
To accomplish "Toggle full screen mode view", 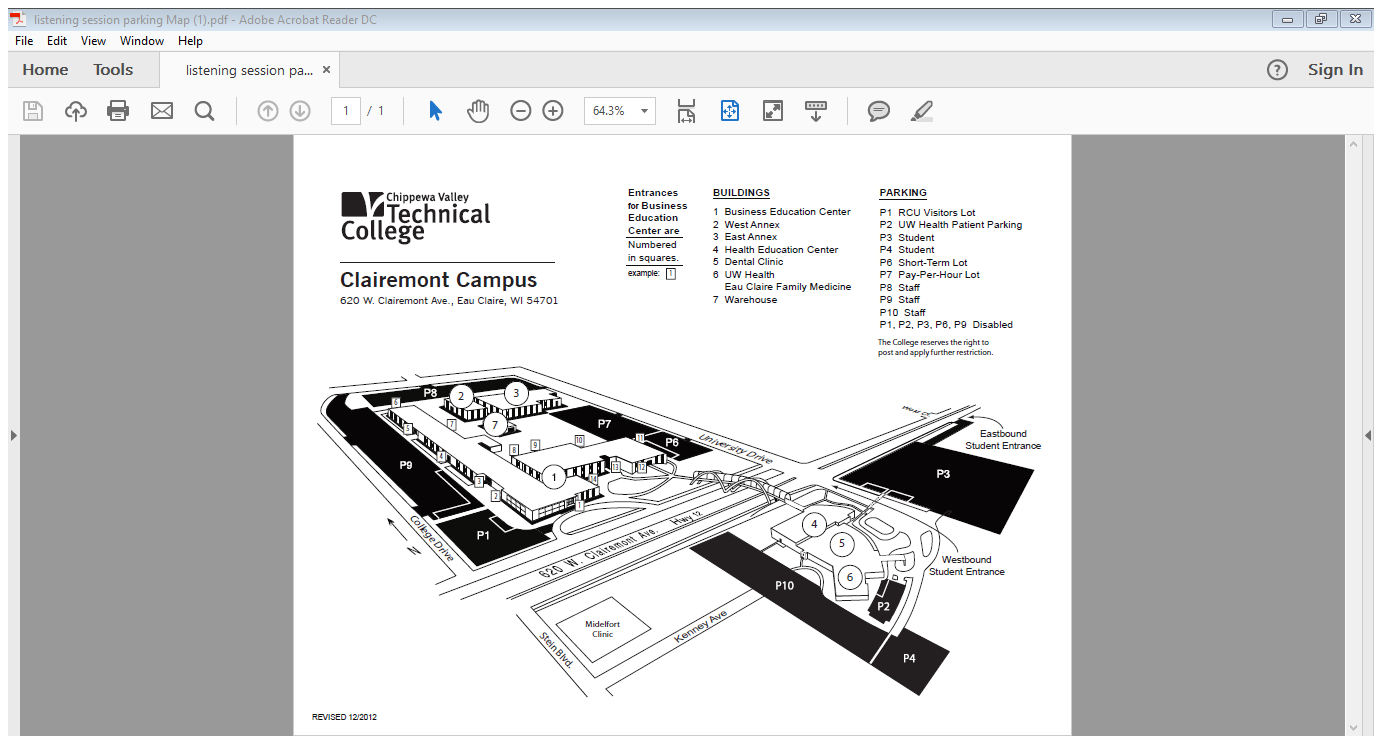I will point(772,111).
